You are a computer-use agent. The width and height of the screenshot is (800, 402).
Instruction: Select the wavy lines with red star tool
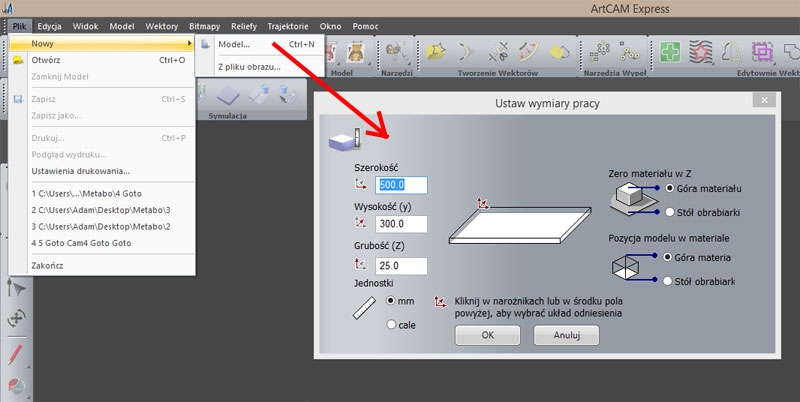point(701,52)
